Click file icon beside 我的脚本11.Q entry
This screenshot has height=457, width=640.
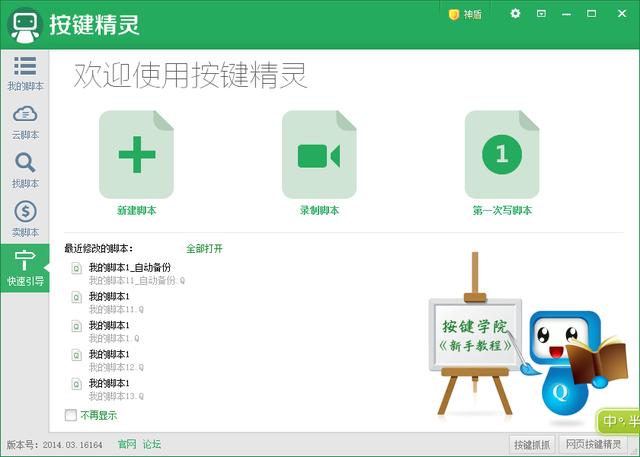tap(76, 297)
